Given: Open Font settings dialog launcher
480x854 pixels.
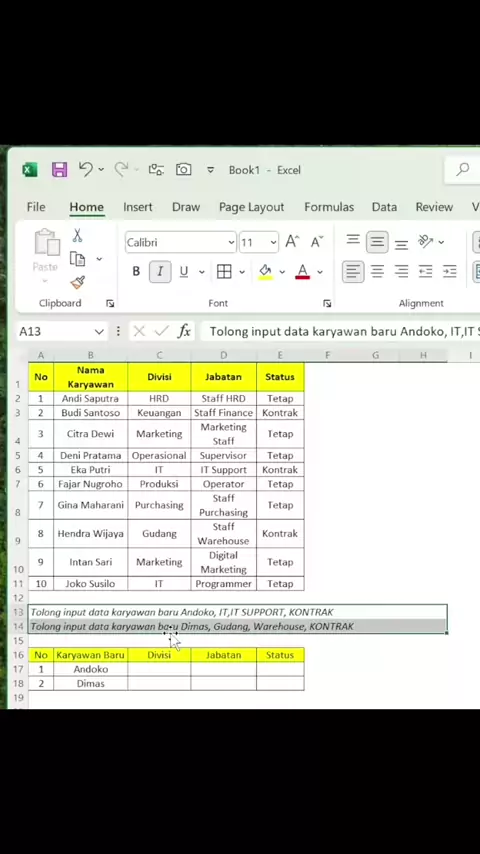Looking at the screenshot, I should click(x=327, y=303).
